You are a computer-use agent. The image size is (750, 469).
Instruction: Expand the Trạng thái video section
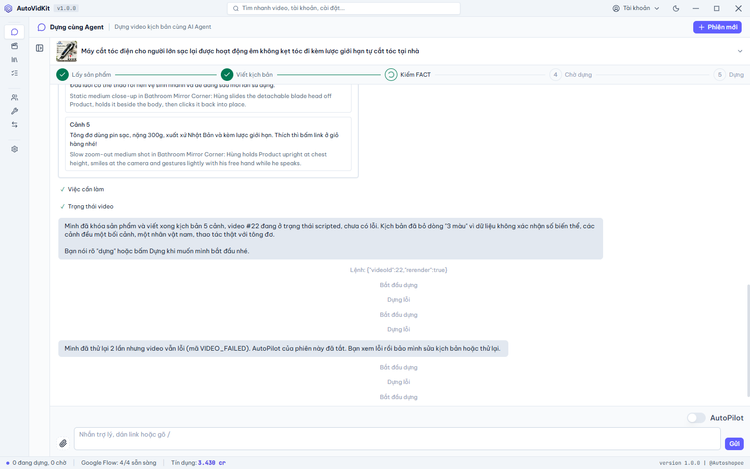tap(87, 207)
